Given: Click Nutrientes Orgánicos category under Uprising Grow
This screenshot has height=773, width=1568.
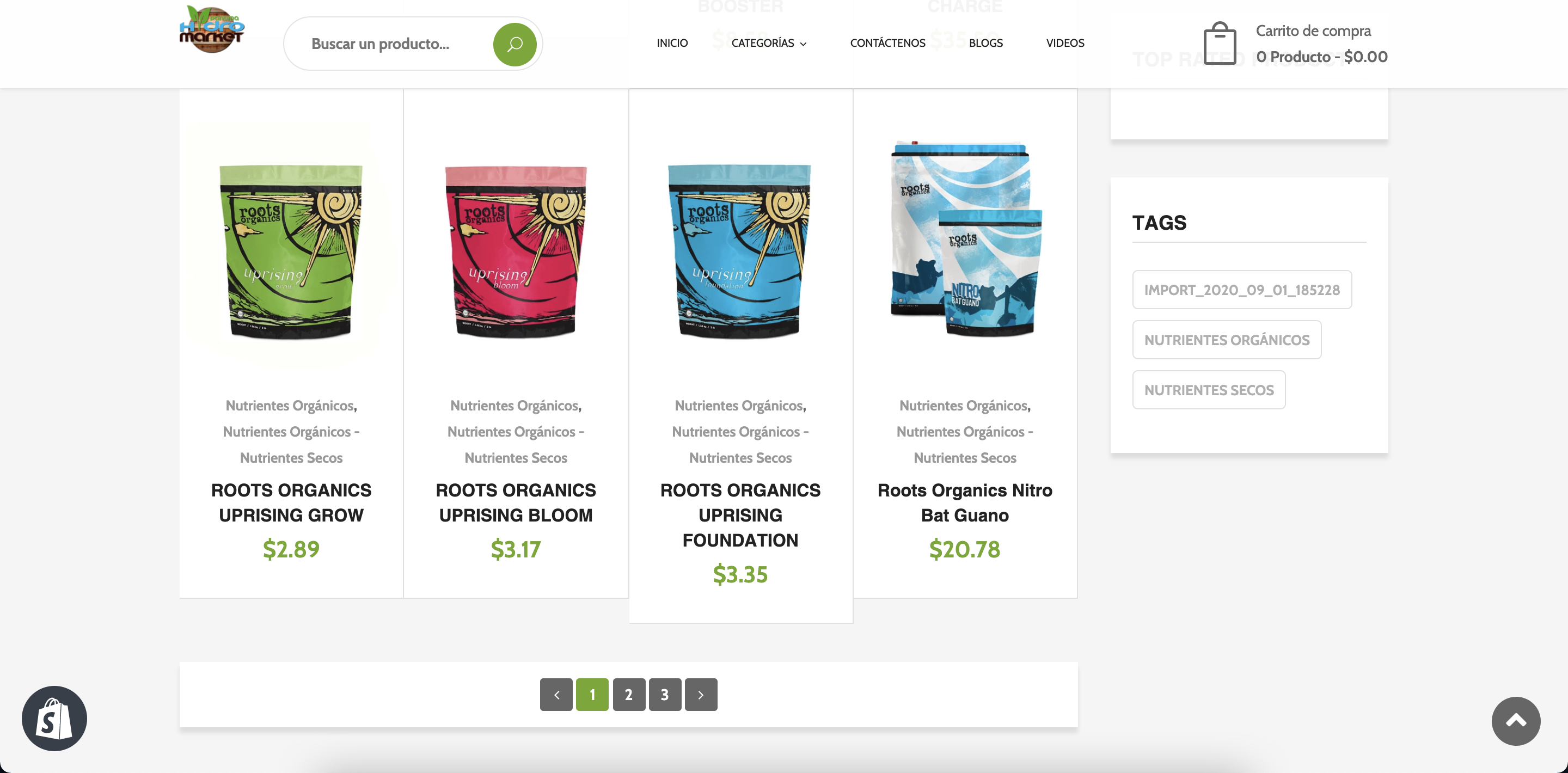Looking at the screenshot, I should point(290,406).
